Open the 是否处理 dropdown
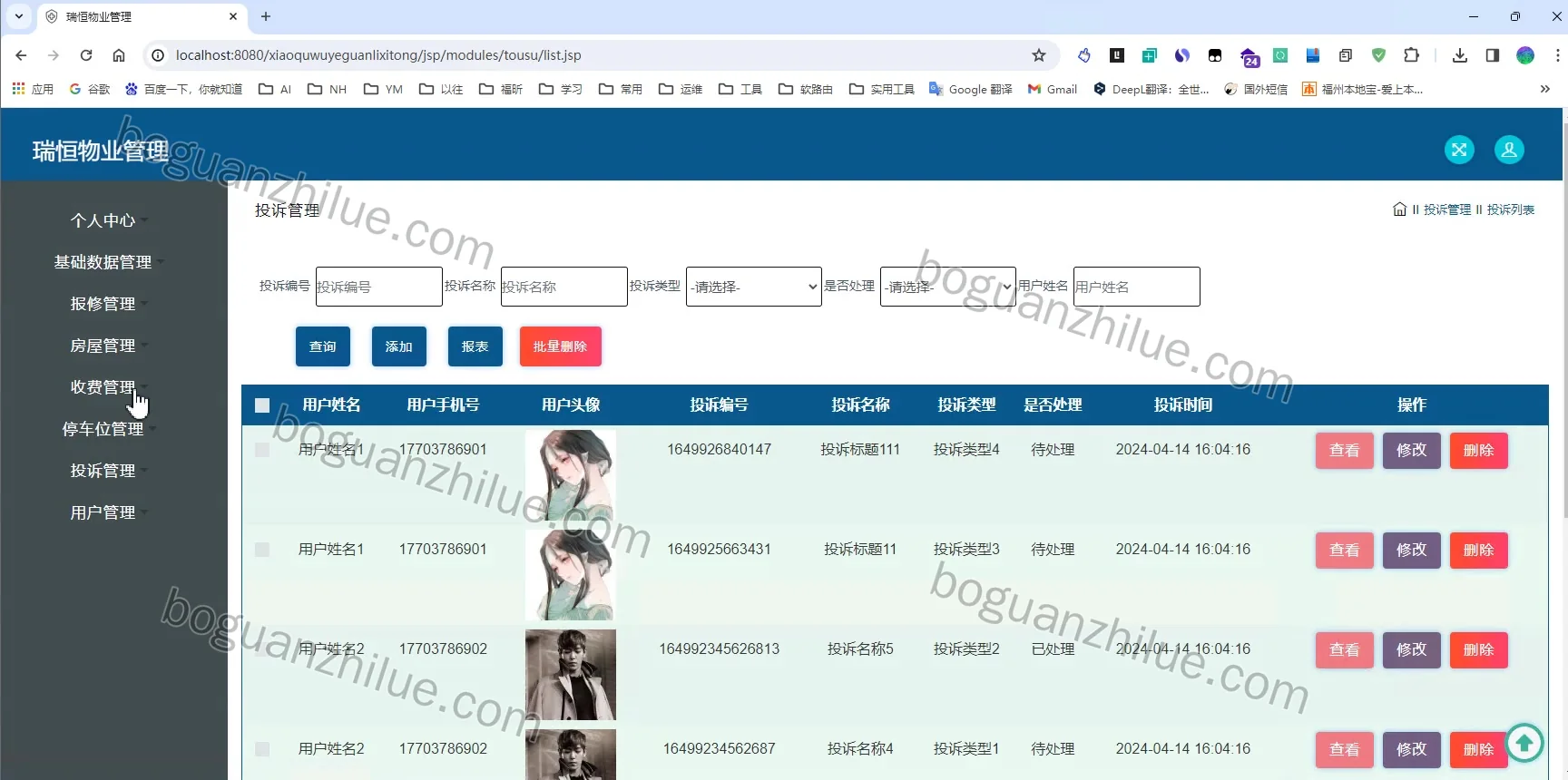This screenshot has height=780, width=1568. (x=948, y=287)
